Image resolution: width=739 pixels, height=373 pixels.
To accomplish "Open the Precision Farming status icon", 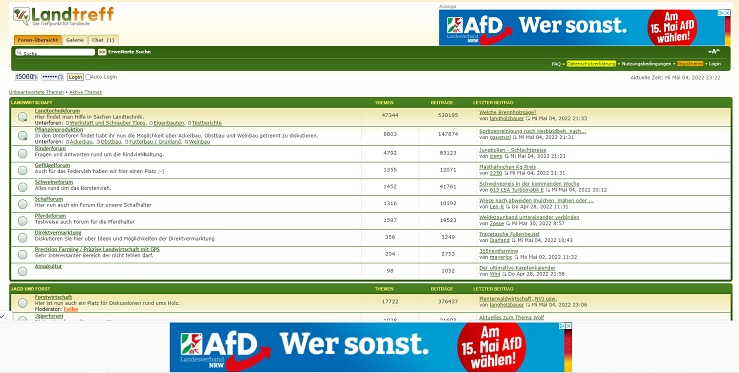I will pyautogui.click(x=23, y=254).
